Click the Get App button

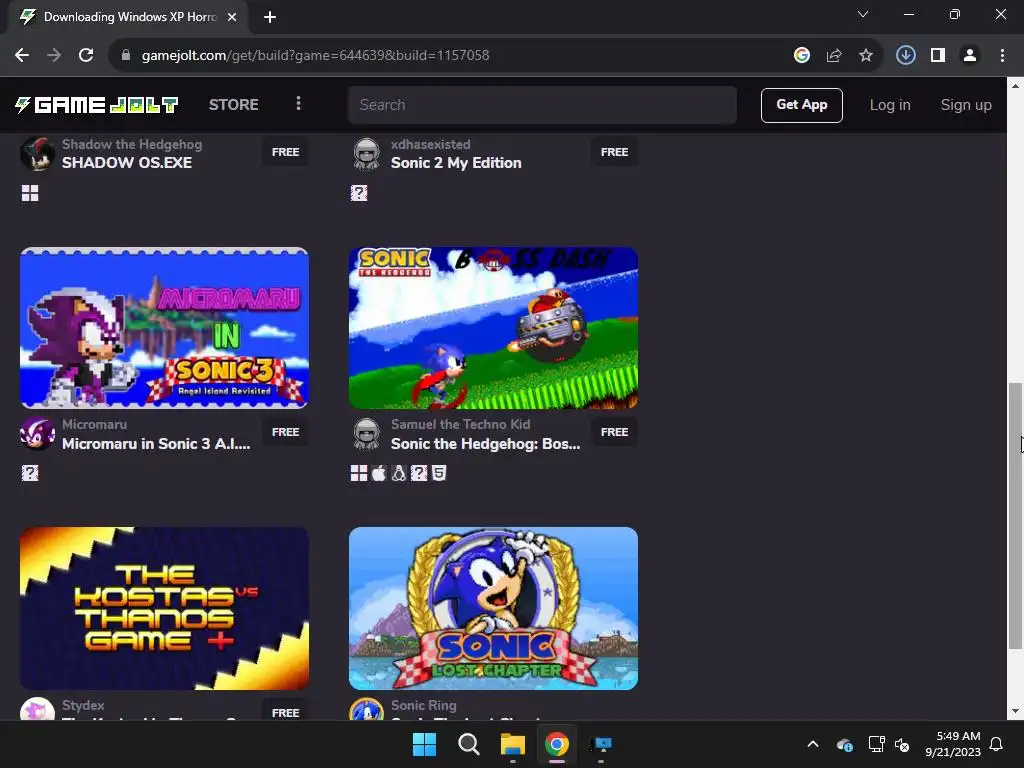point(801,104)
